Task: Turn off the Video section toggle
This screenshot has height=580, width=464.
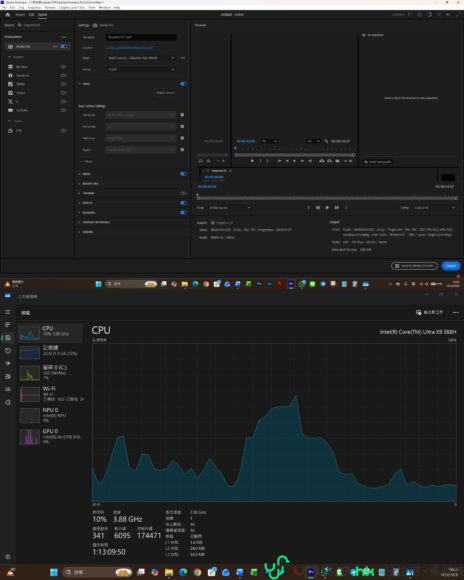Action: [x=183, y=84]
